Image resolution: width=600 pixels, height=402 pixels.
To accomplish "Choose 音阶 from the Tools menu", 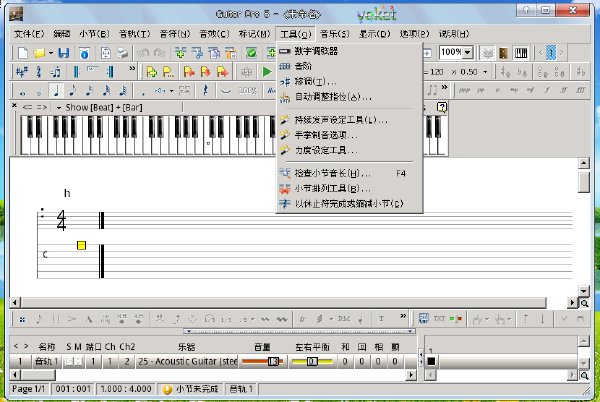I will pos(349,66).
